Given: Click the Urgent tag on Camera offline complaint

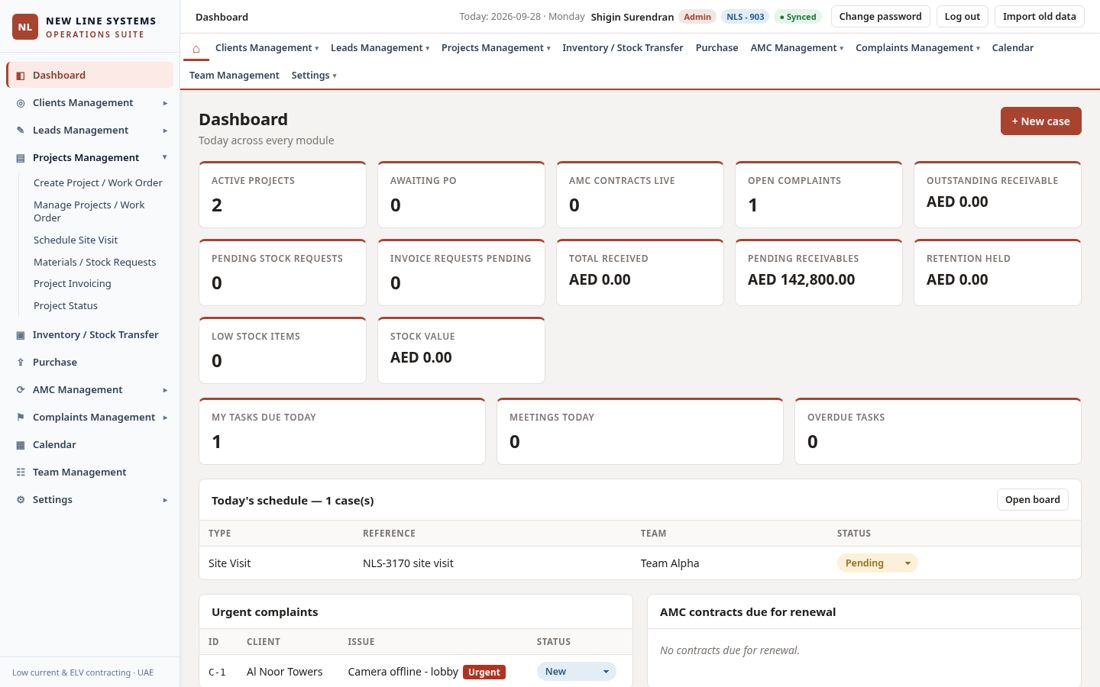Looking at the screenshot, I should pos(484,672).
